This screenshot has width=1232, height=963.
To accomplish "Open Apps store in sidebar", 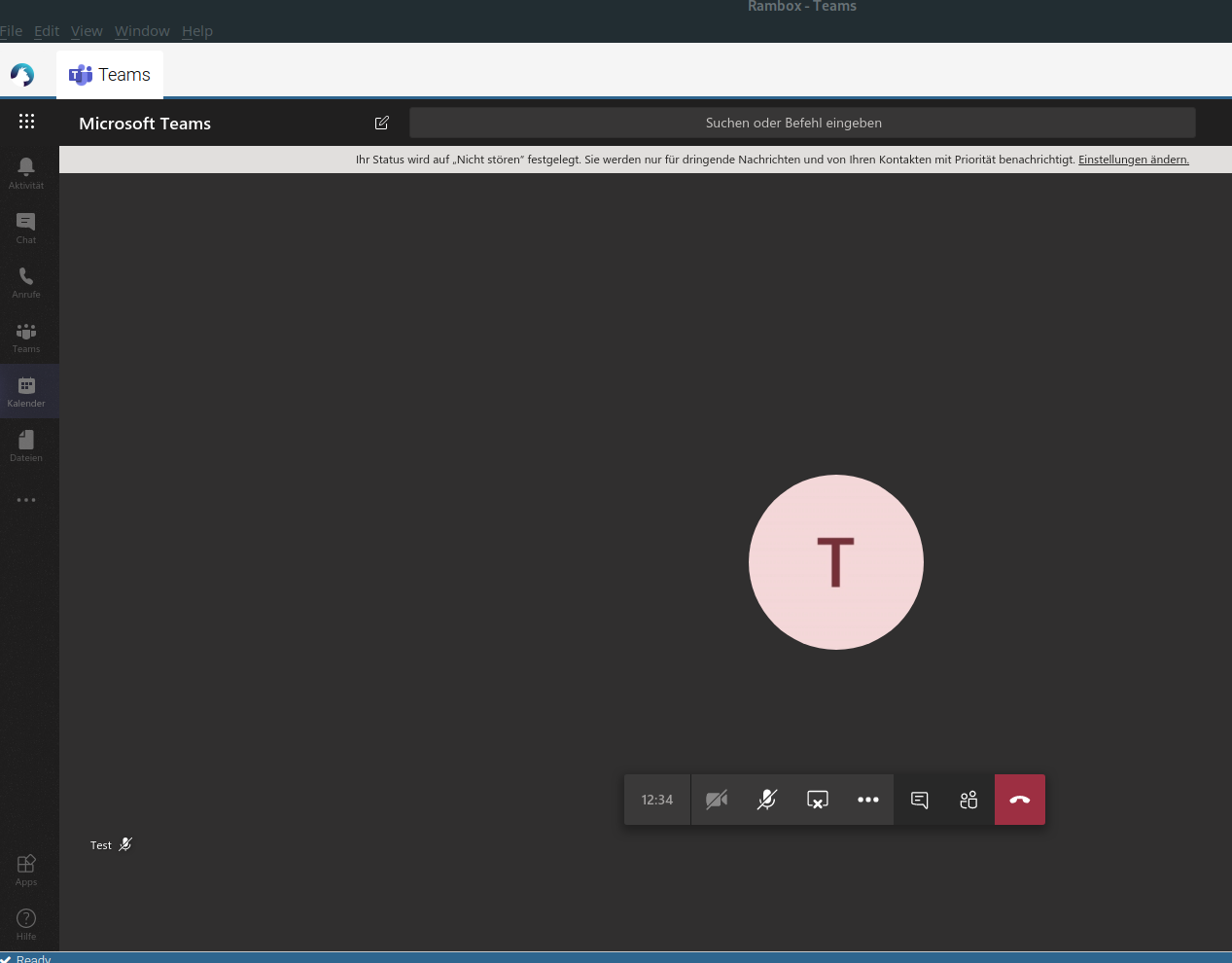I will (x=26, y=870).
